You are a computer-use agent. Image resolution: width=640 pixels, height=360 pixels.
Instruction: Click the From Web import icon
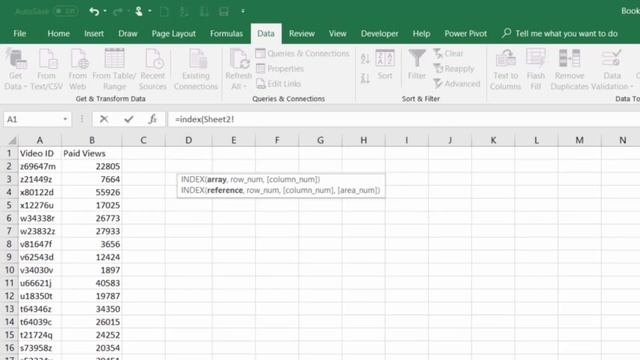(78, 69)
